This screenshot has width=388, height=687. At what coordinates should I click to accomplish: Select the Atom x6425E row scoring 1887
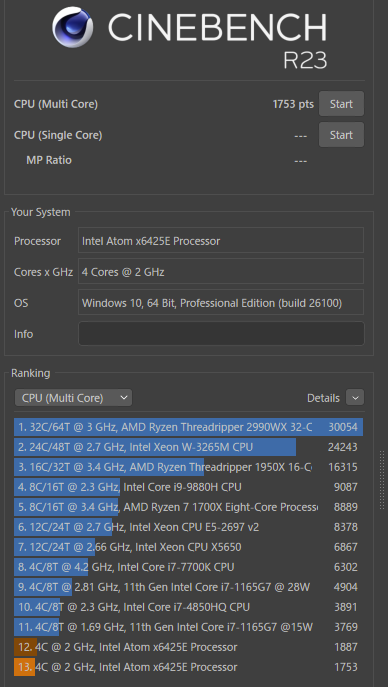coord(188,647)
